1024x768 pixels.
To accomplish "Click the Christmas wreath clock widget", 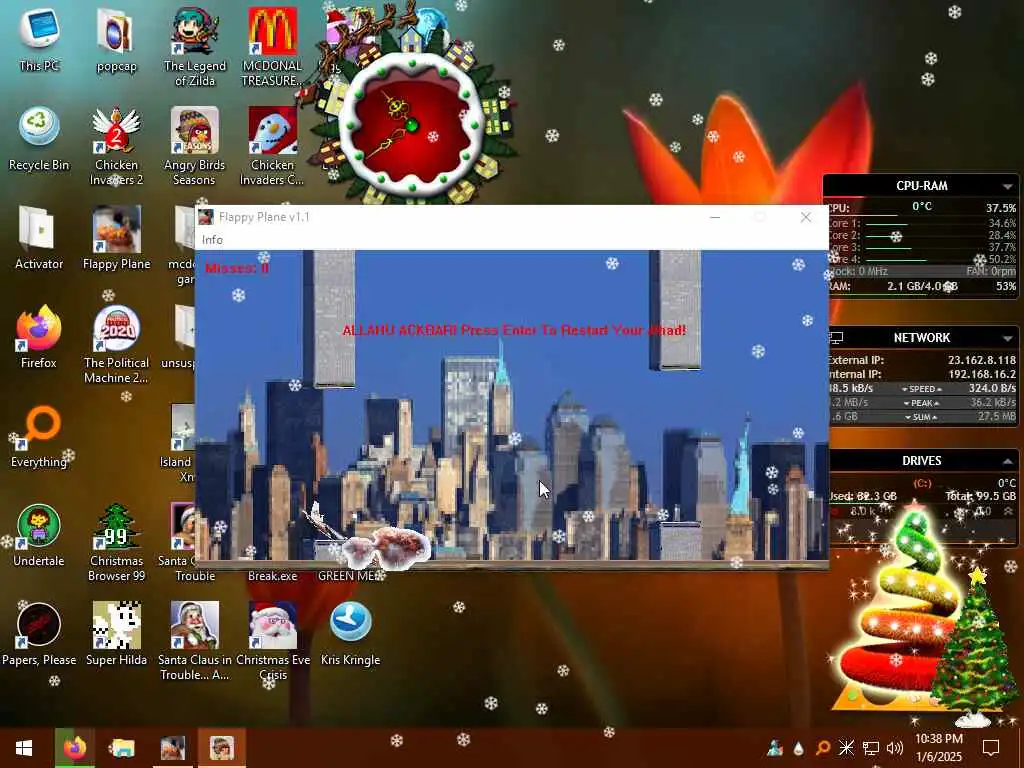I will 411,124.
